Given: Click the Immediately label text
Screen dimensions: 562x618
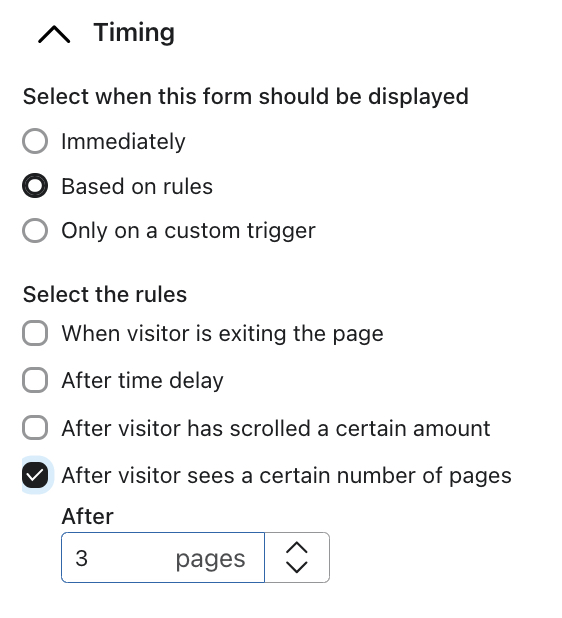Looking at the screenshot, I should point(123,141).
